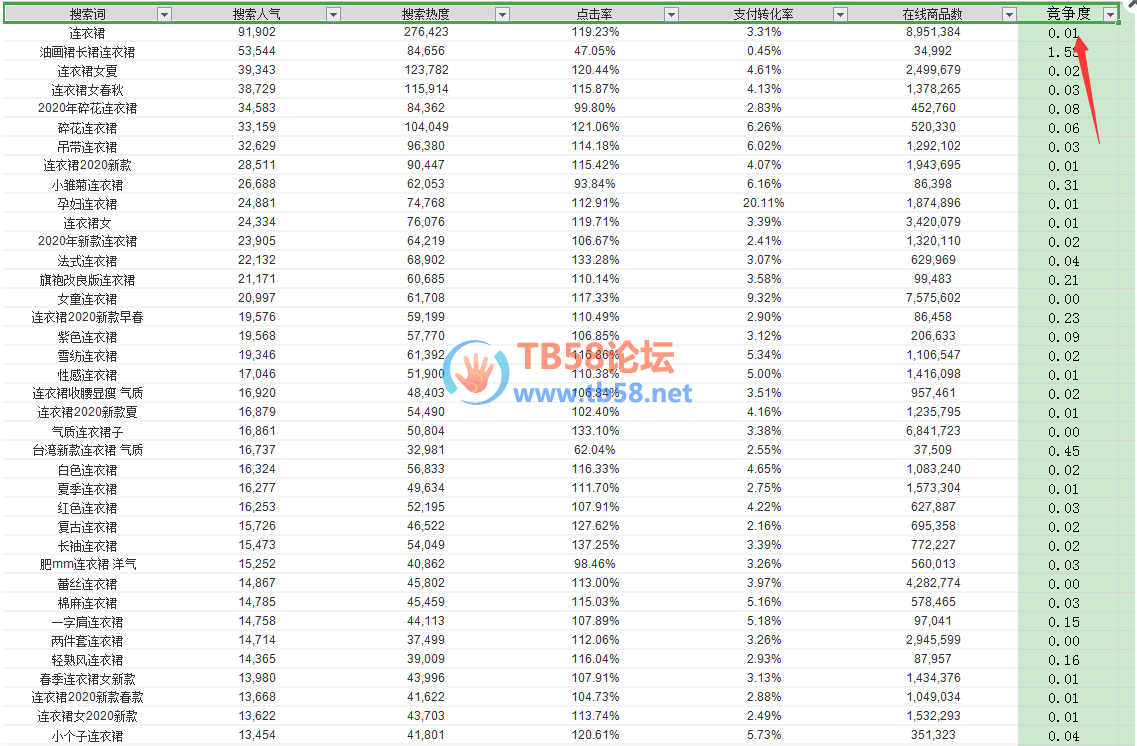This screenshot has width=1137, height=746.
Task: Select the 20.11% conversion rate cell
Action: pyautogui.click(x=764, y=204)
